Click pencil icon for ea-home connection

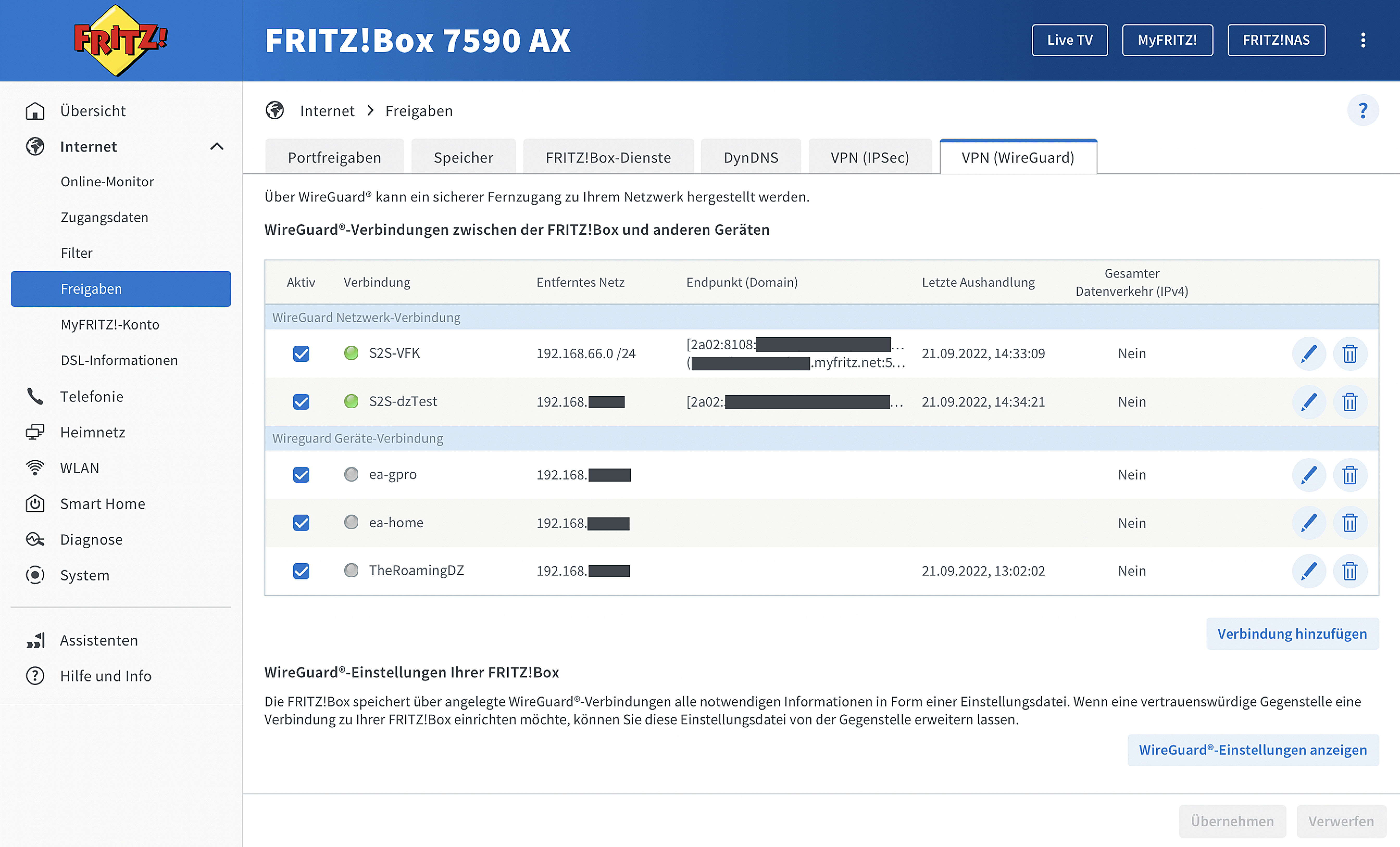[x=1309, y=523]
